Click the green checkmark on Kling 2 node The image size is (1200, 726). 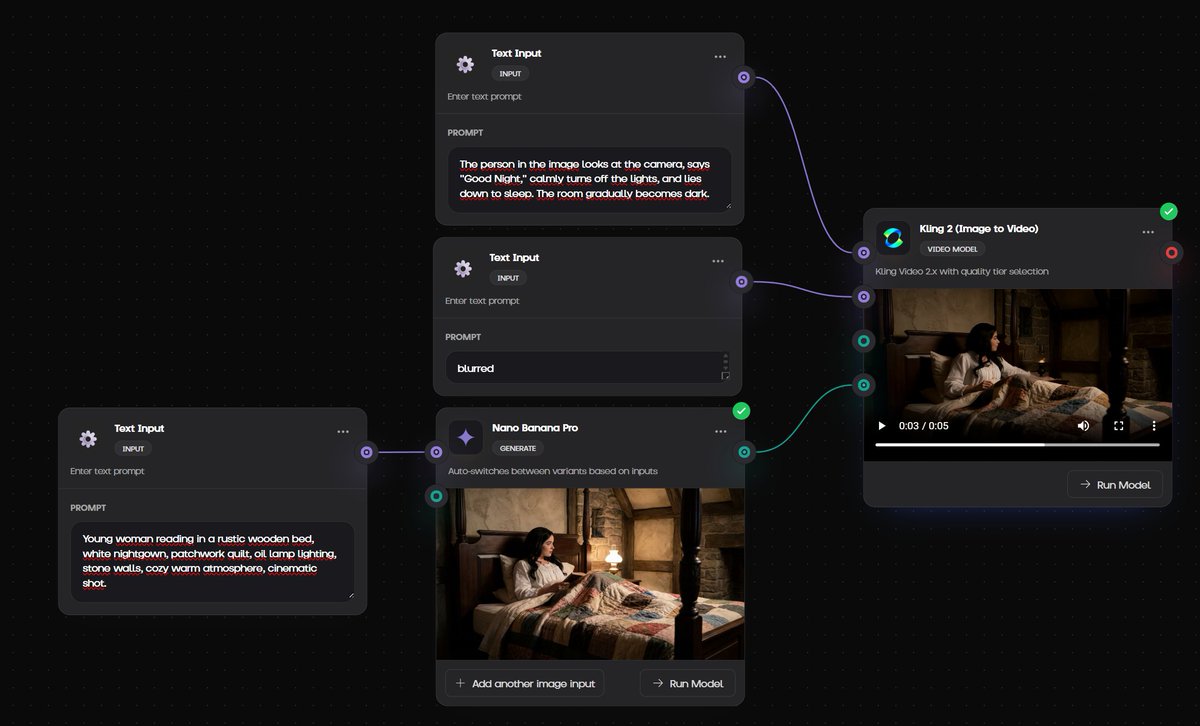[x=1168, y=212]
